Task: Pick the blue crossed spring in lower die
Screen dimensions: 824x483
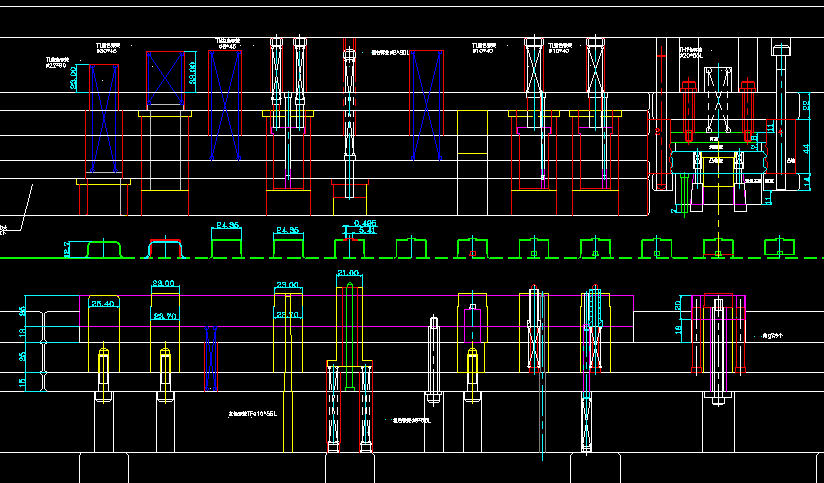Action: [x=210, y=358]
